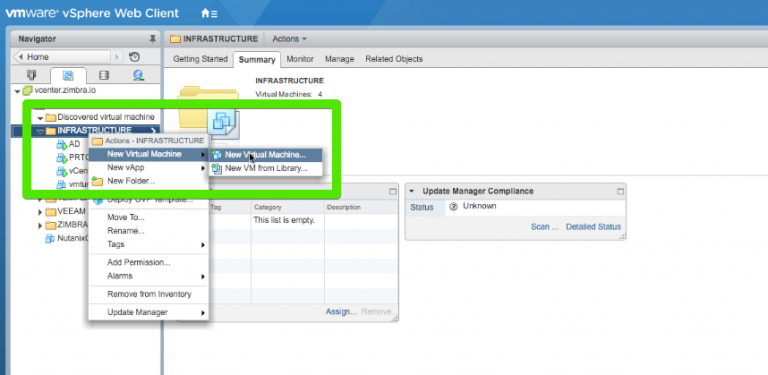This screenshot has height=375, width=768.
Task: Collapse Update Manager Compliance panel triangle
Action: 411,191
